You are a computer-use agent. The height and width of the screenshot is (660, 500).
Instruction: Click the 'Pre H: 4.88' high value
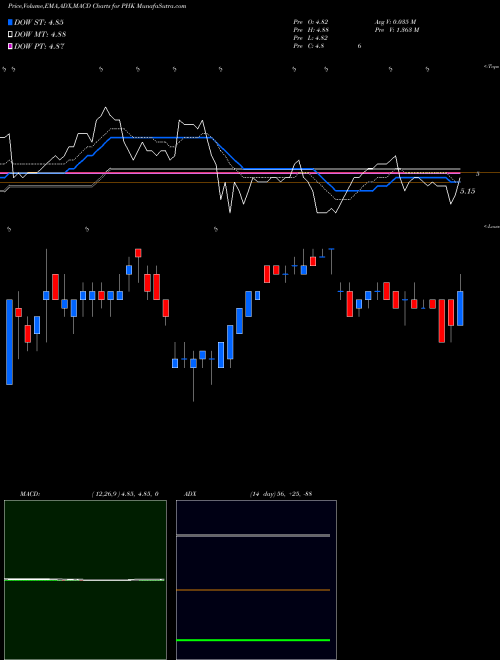311,29
